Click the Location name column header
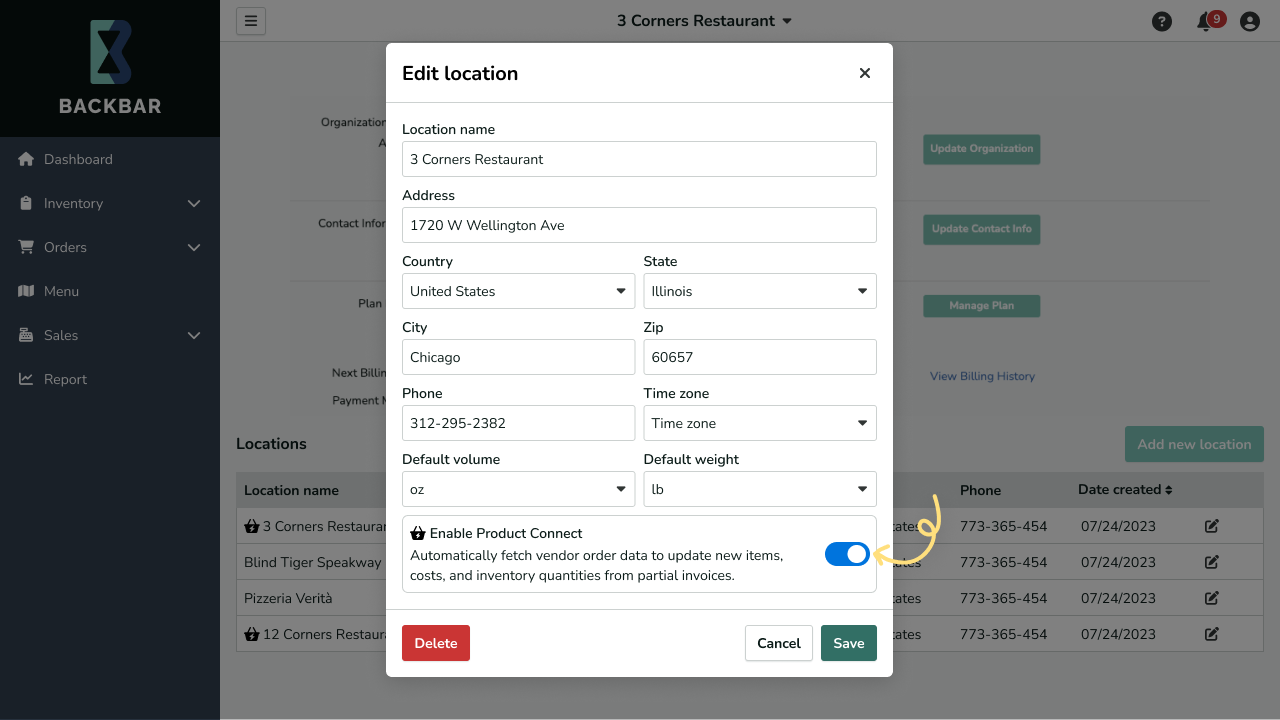1280x720 pixels. (x=291, y=490)
